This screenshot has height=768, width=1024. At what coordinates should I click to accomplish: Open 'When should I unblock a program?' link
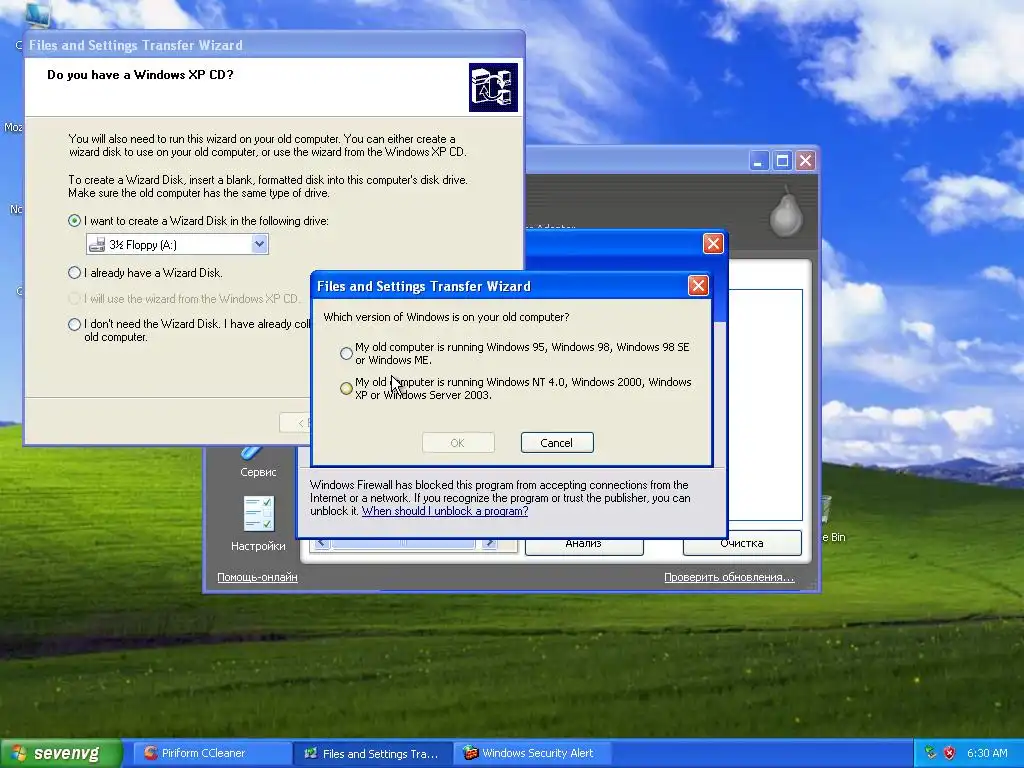tap(445, 511)
